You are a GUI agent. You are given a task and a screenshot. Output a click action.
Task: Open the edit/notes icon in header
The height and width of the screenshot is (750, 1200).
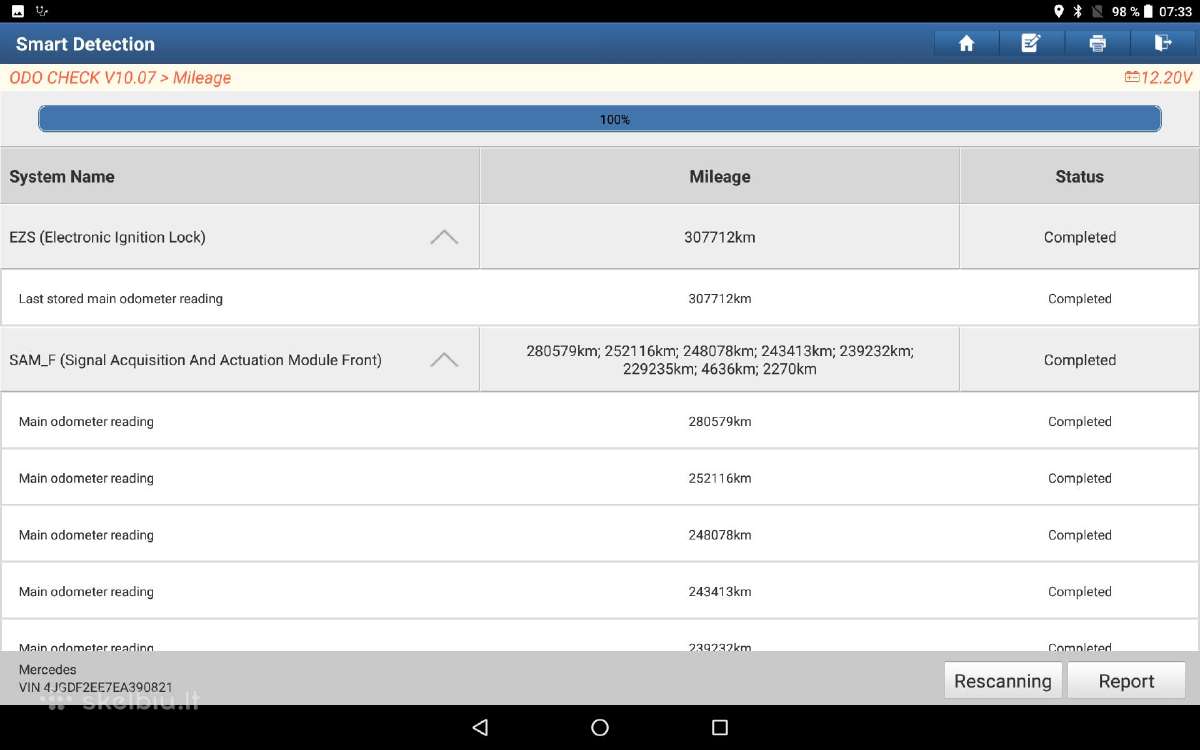tap(1031, 43)
